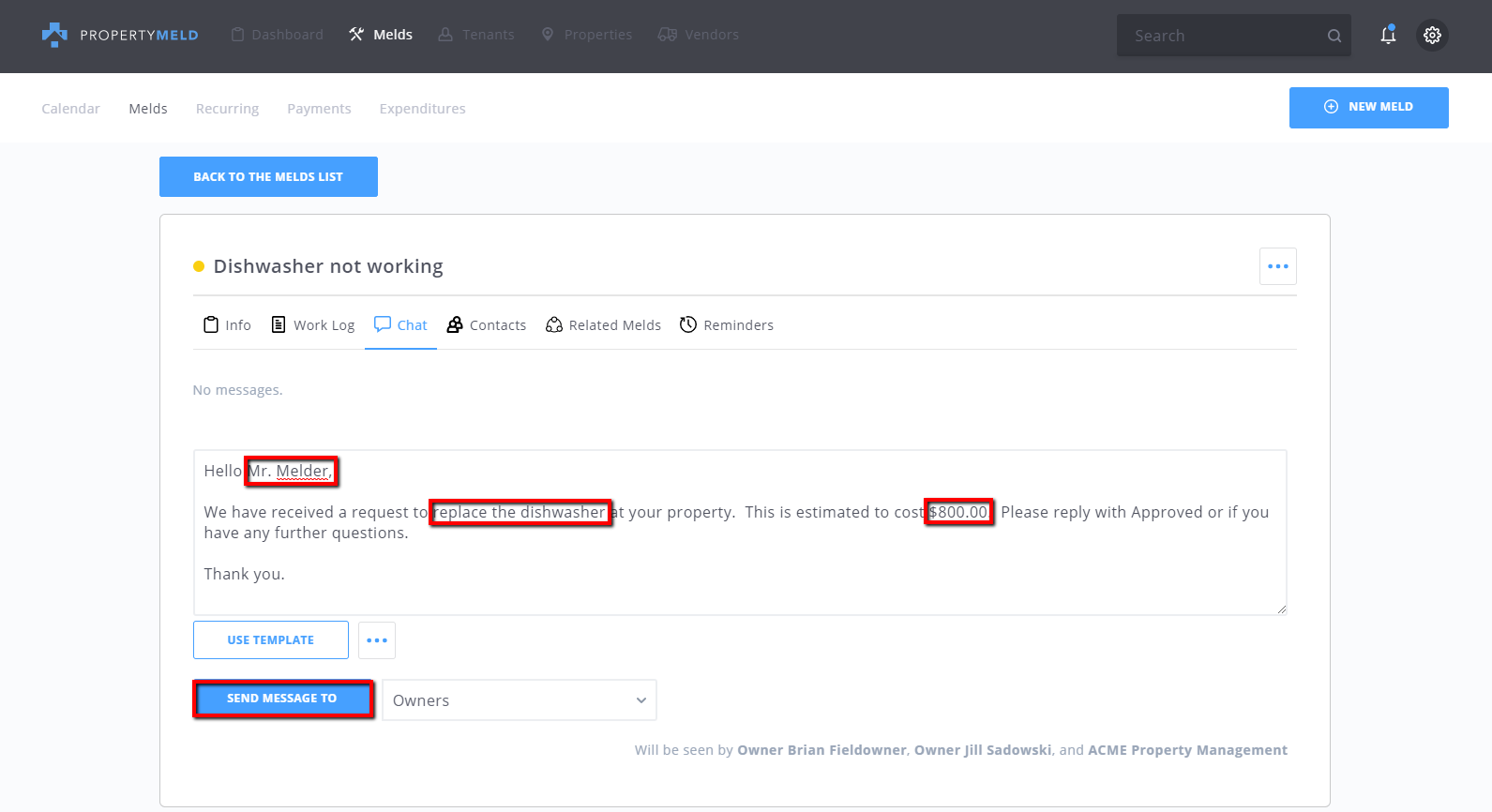The height and width of the screenshot is (812, 1492).
Task: Click the New Meld button
Action: [x=1368, y=107]
